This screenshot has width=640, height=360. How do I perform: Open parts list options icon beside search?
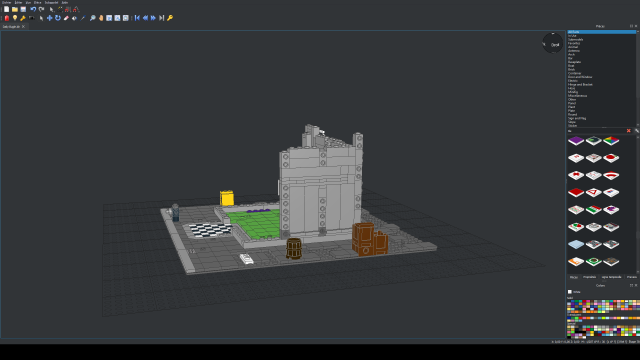click(637, 131)
